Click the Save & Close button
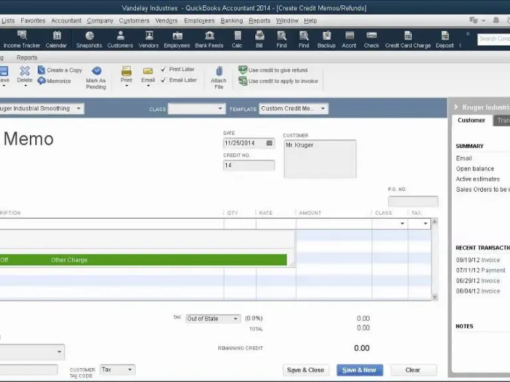 point(306,370)
